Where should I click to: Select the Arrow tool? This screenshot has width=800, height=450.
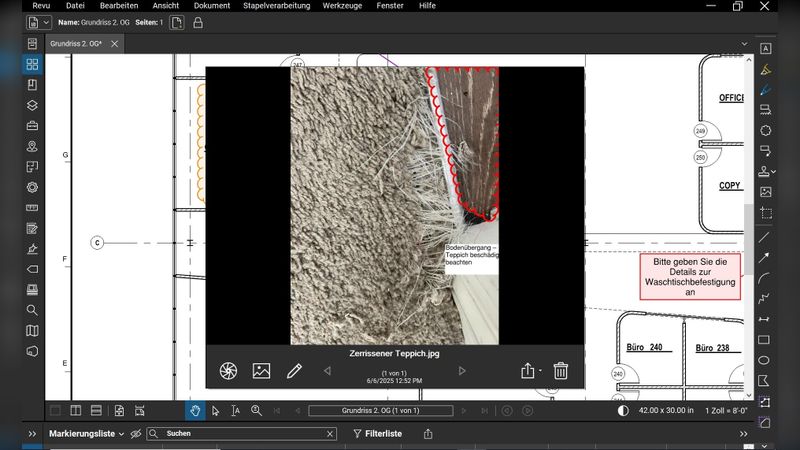pos(764,258)
